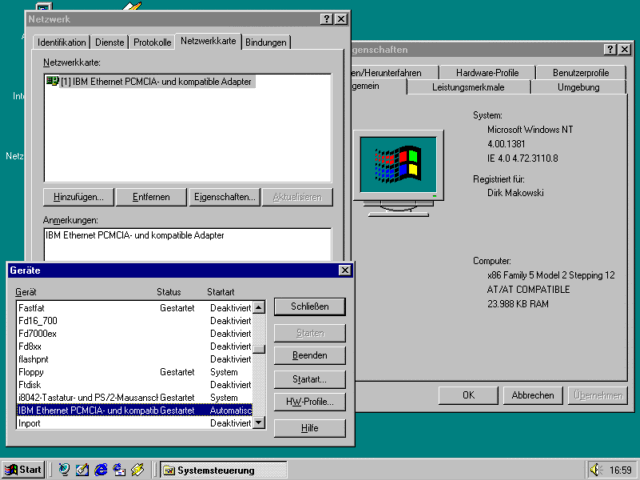Click the Entfernen button

pos(151,197)
